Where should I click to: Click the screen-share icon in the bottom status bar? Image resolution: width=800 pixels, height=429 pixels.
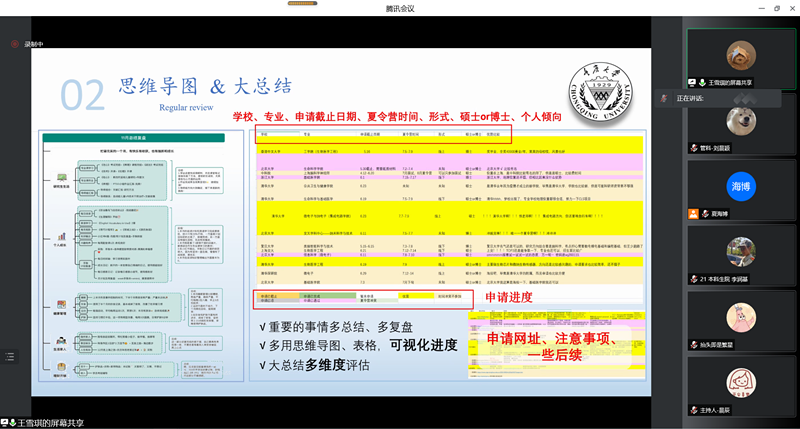tap(4, 423)
